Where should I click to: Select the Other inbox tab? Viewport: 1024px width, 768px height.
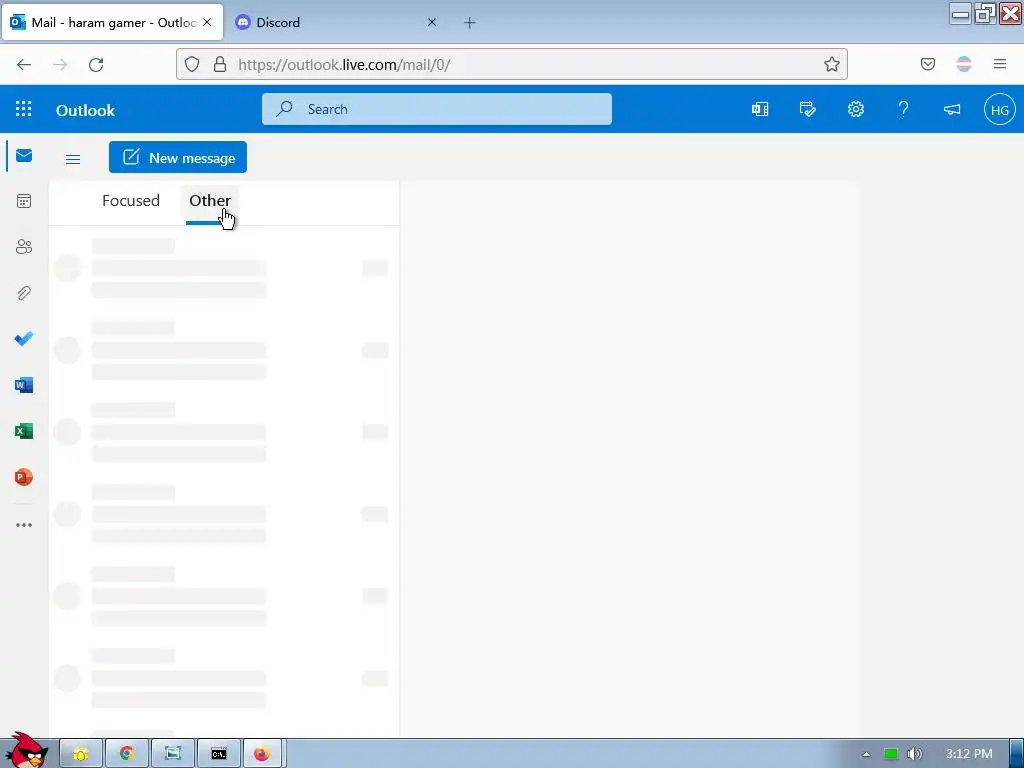210,200
